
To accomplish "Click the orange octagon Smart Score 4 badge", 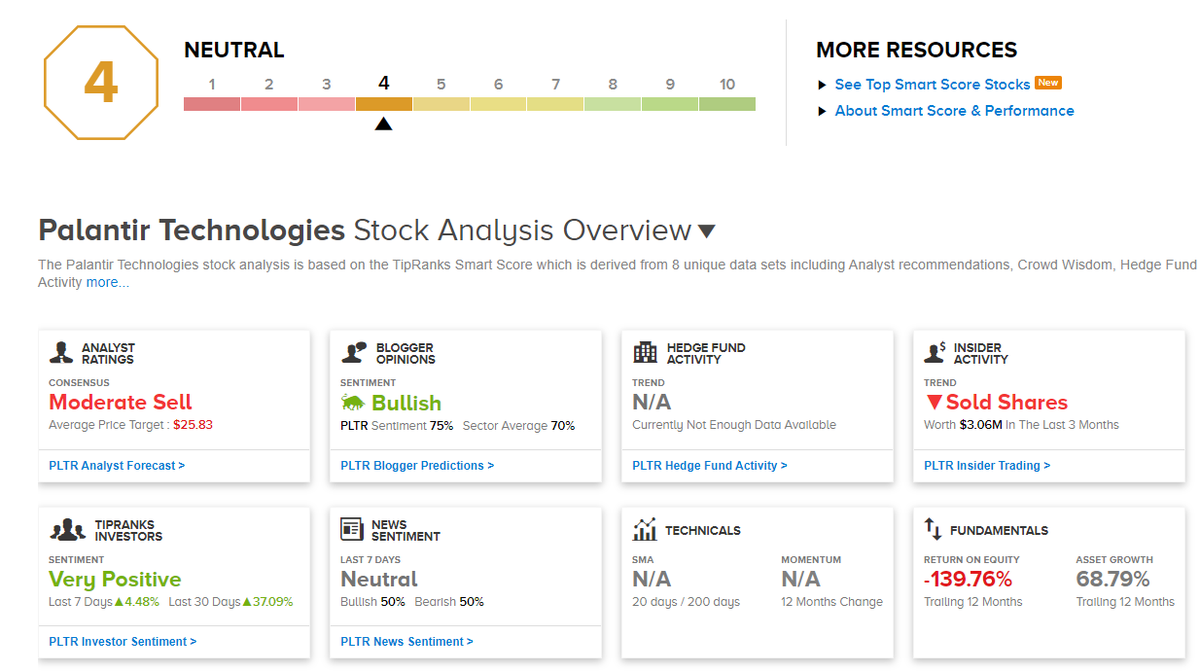I will [x=101, y=82].
